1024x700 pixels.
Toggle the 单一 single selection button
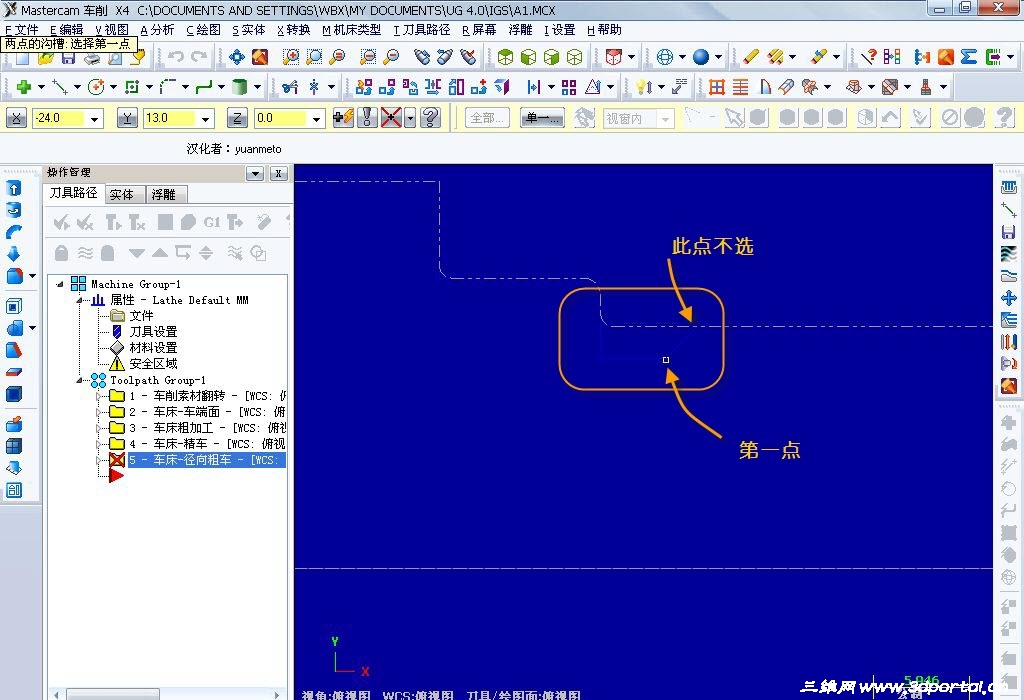pos(543,118)
